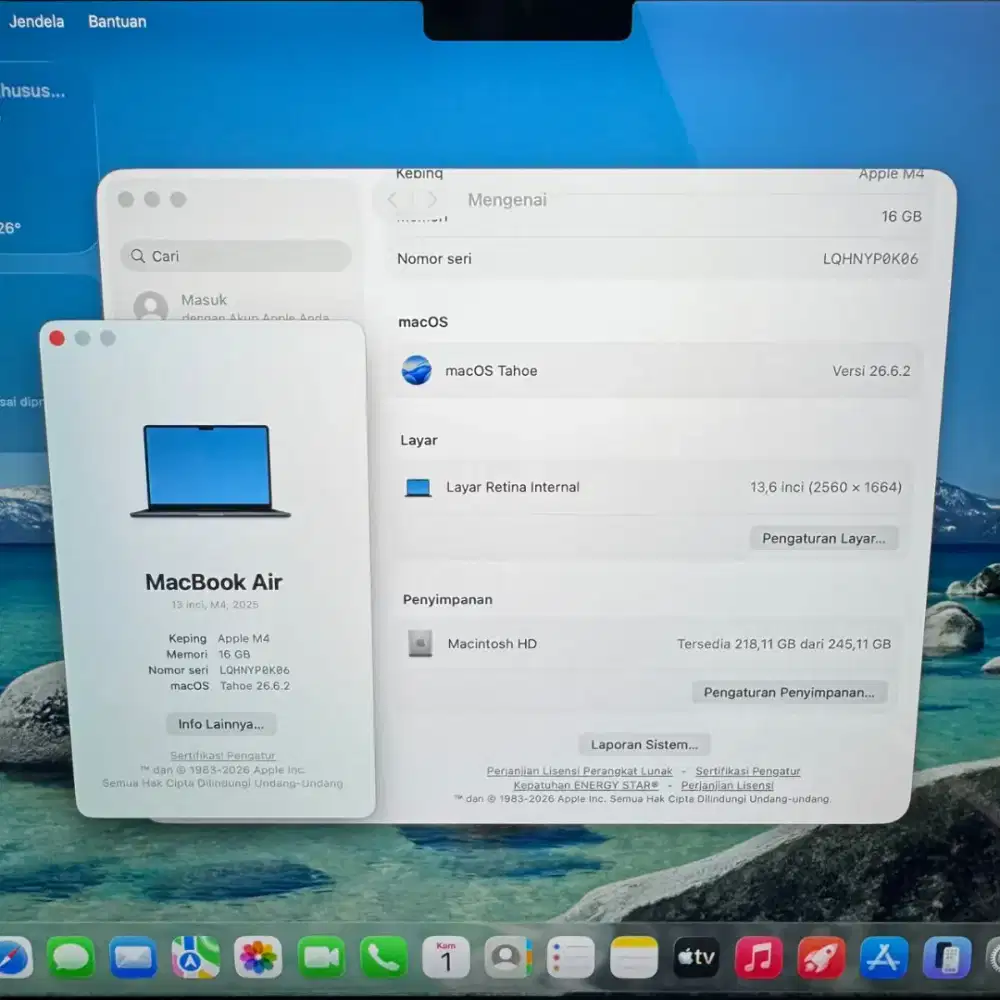Viewport: 1000px width, 1000px height.
Task: Open iPhone Mirroring in the Dock
Action: point(946,958)
